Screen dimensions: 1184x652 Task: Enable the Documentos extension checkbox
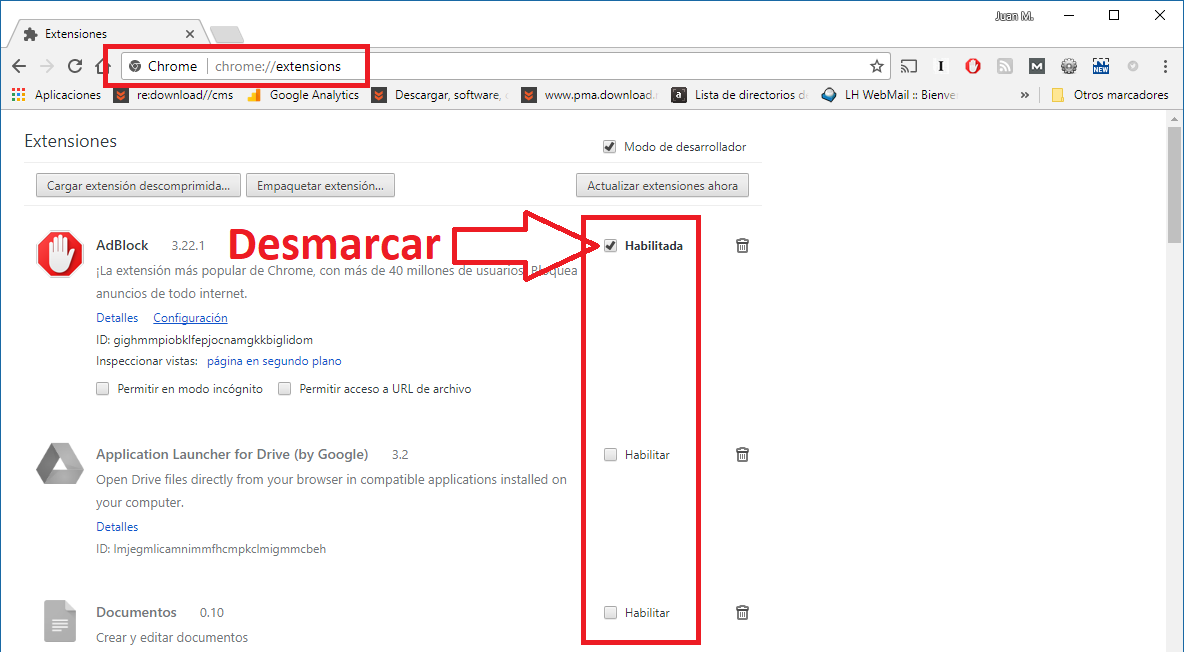610,612
